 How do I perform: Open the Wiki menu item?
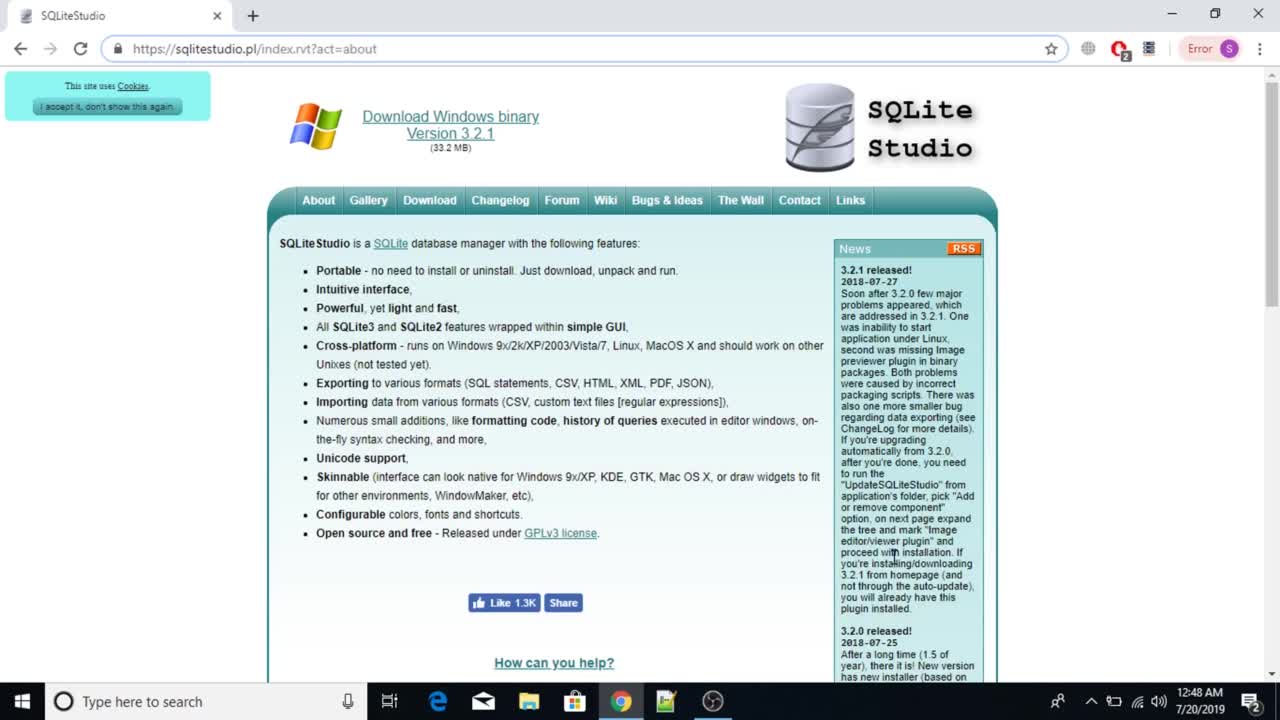pos(605,200)
